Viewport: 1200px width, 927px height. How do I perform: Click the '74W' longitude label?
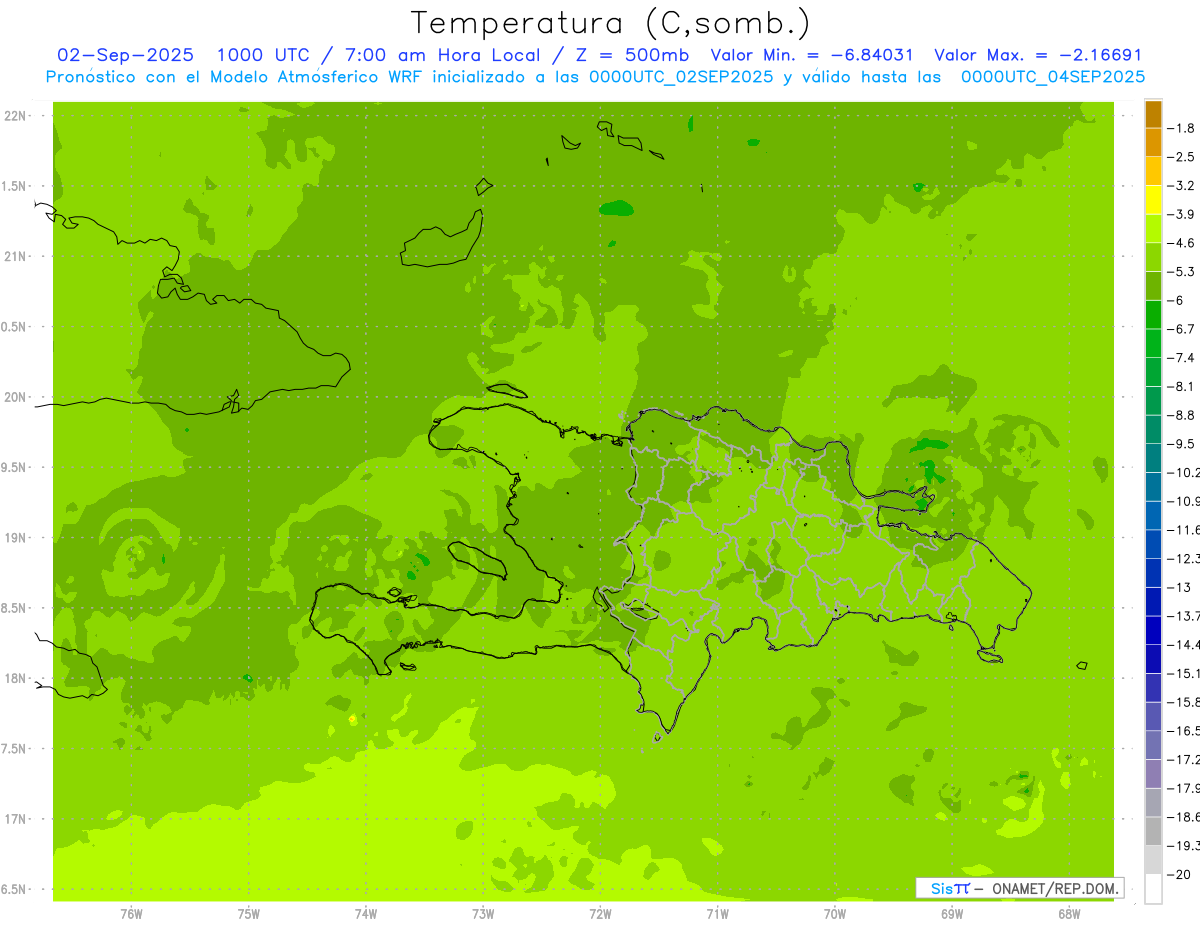click(x=366, y=914)
